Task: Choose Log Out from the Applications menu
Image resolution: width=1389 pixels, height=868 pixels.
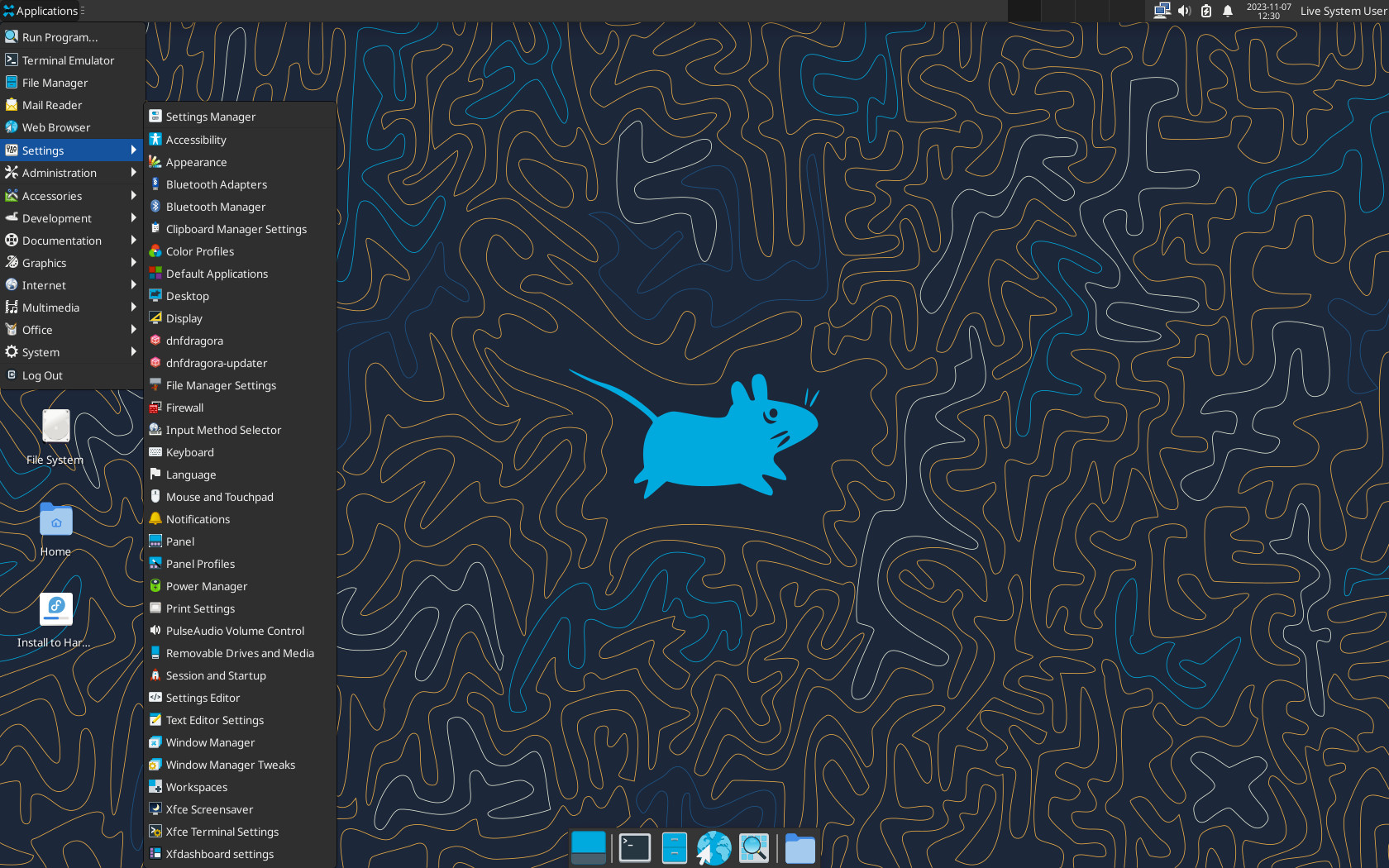Action: click(x=72, y=375)
